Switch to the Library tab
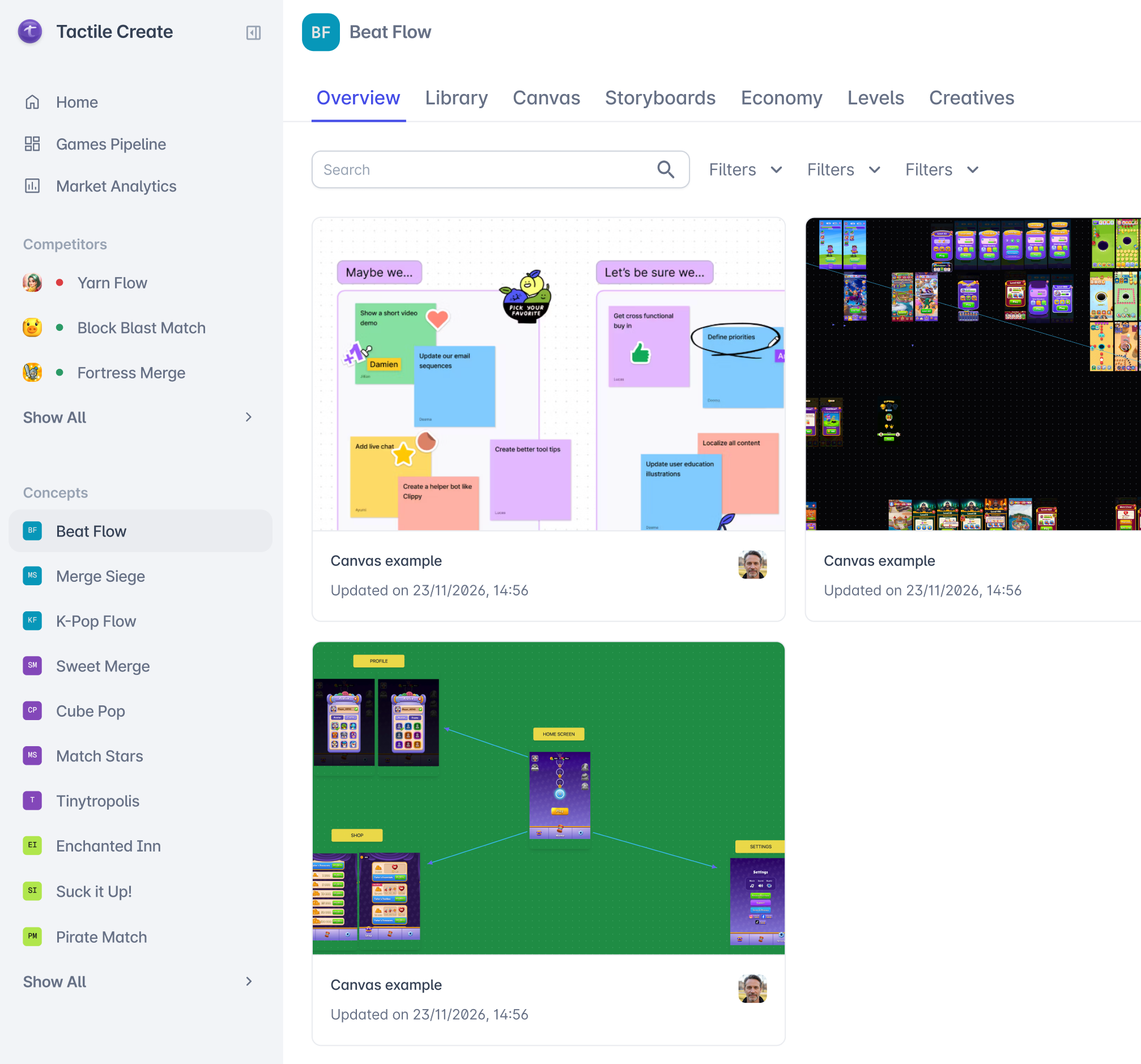Viewport: 1141px width, 1064px height. tap(456, 98)
